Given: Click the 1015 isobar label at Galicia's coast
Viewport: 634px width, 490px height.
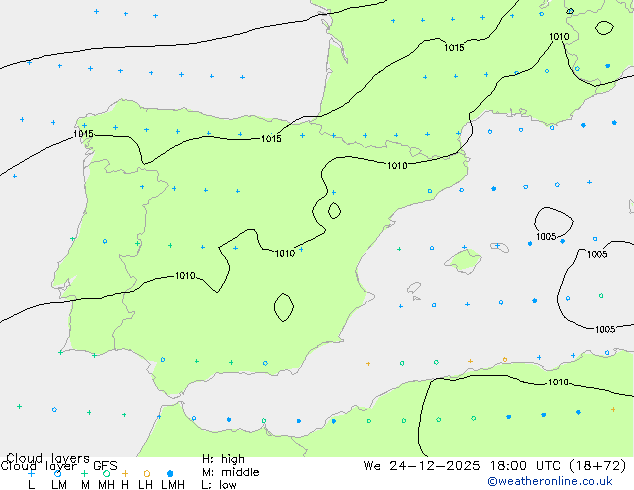Looking at the screenshot, I should point(83,133).
